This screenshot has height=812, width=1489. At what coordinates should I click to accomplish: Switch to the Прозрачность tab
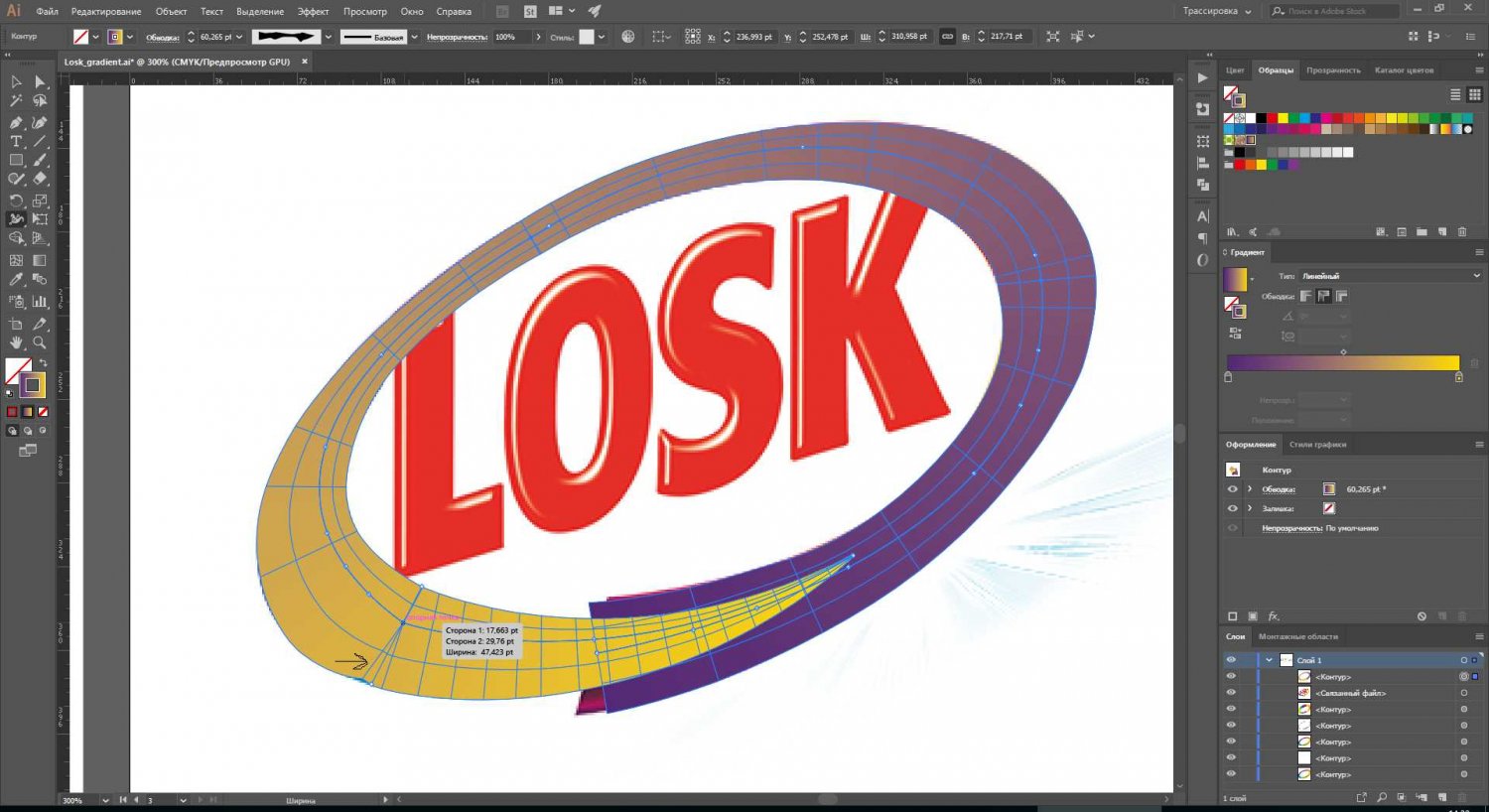pos(1333,70)
